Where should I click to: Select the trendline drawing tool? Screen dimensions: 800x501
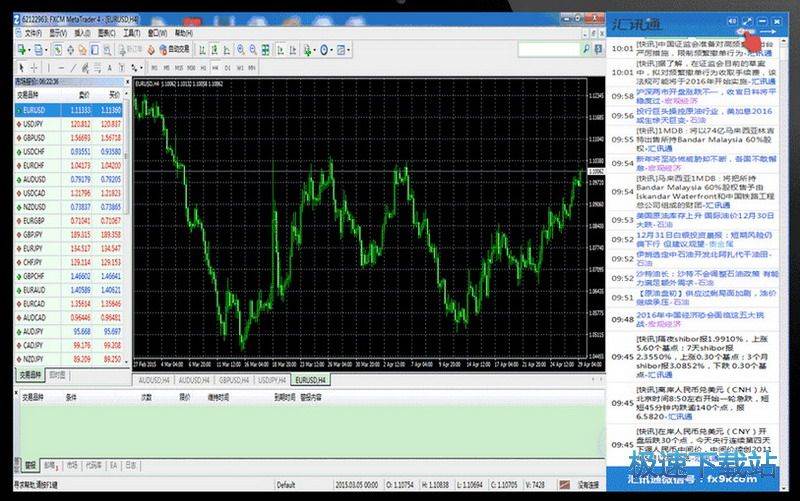click(73, 68)
